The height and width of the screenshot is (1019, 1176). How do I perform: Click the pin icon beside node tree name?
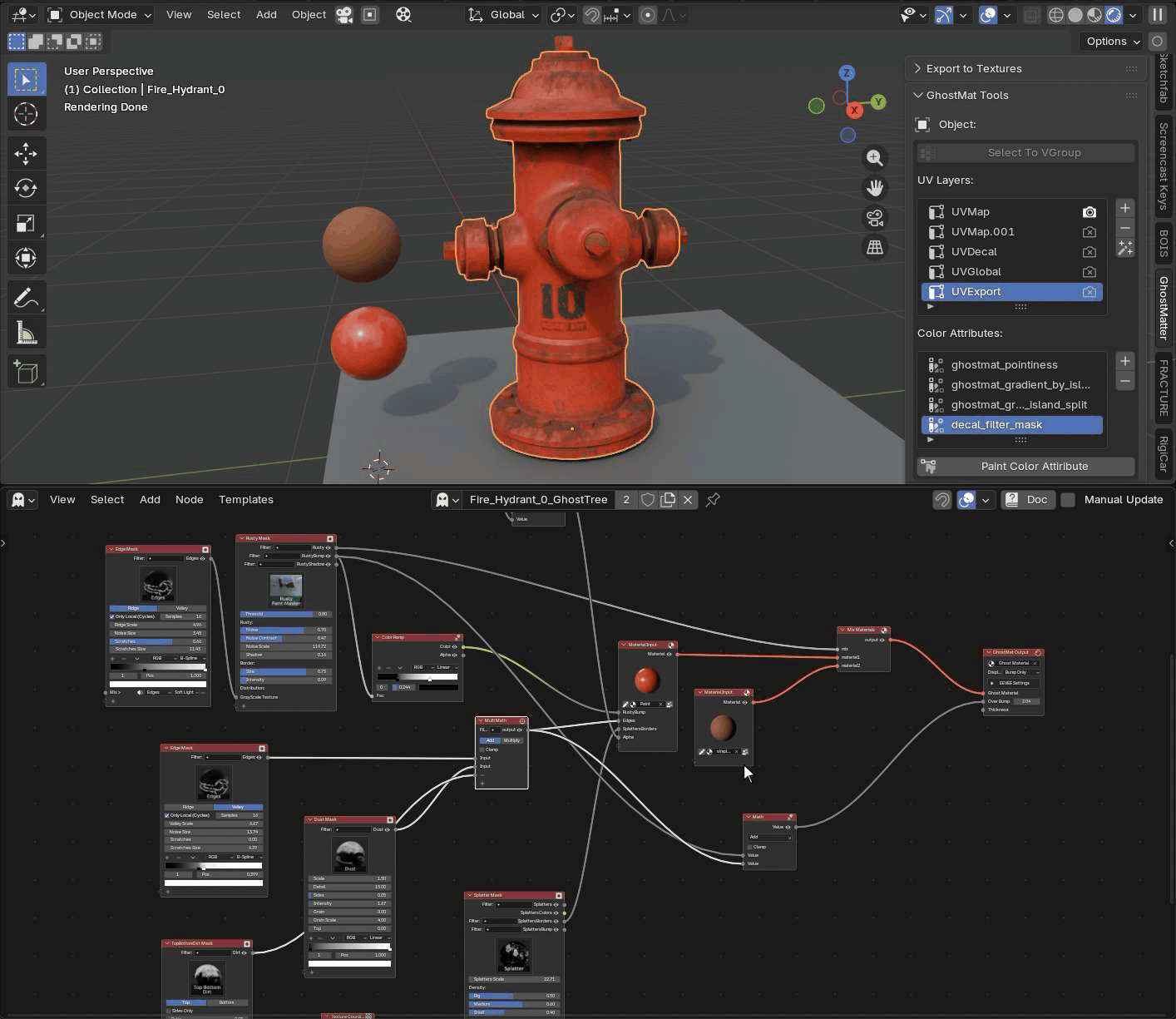713,500
